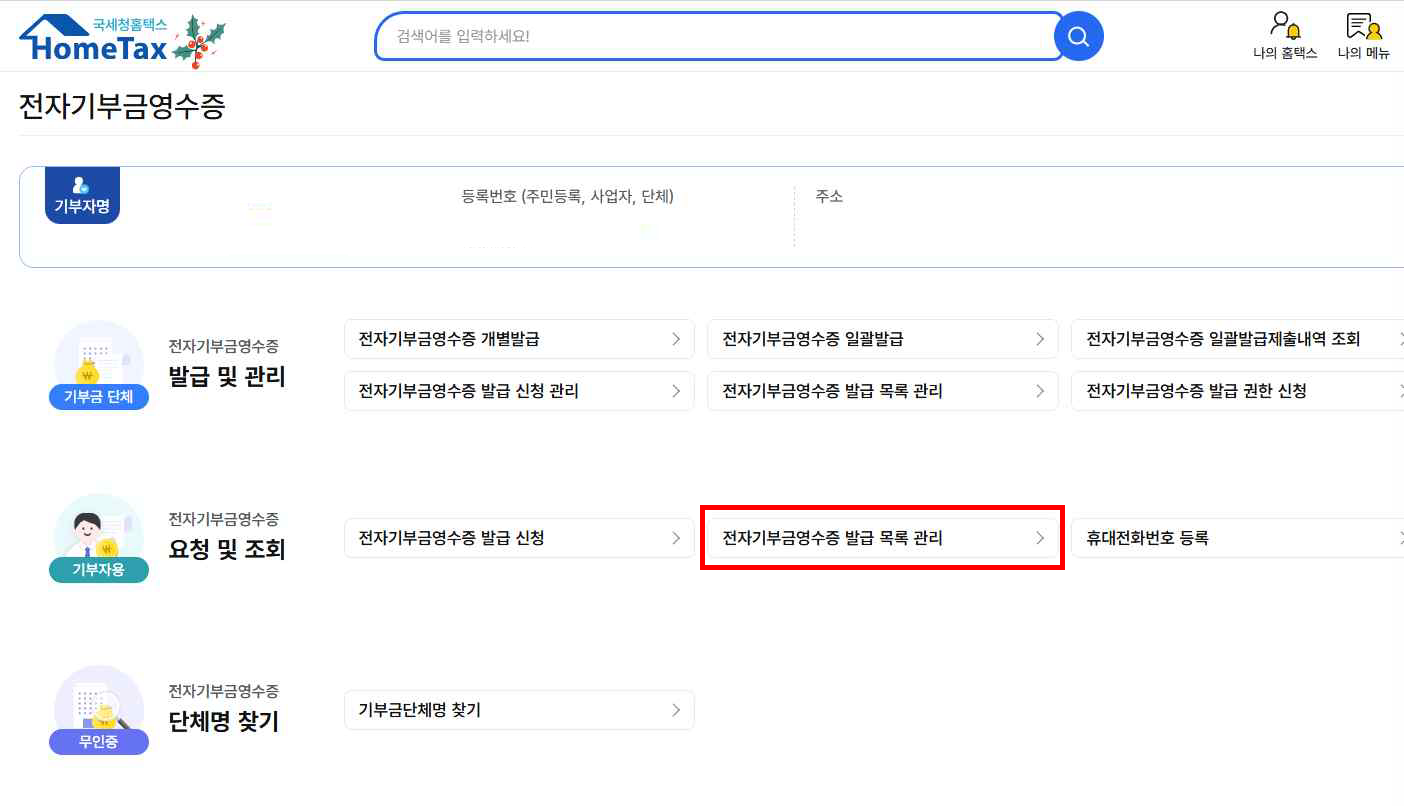Open 전자기부금영수증 개별발급

[518, 339]
